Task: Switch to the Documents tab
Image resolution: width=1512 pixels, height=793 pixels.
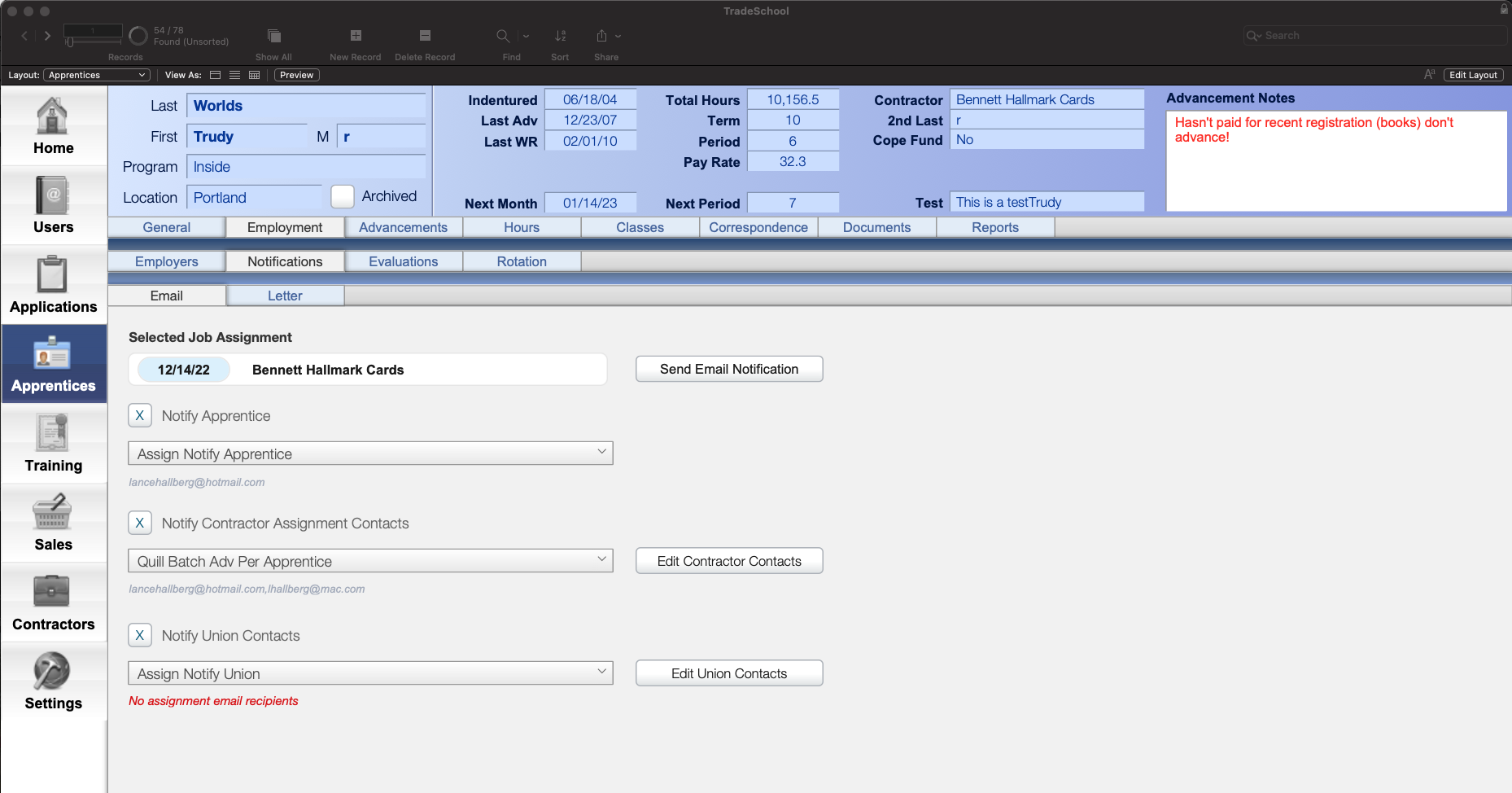Action: click(877, 227)
